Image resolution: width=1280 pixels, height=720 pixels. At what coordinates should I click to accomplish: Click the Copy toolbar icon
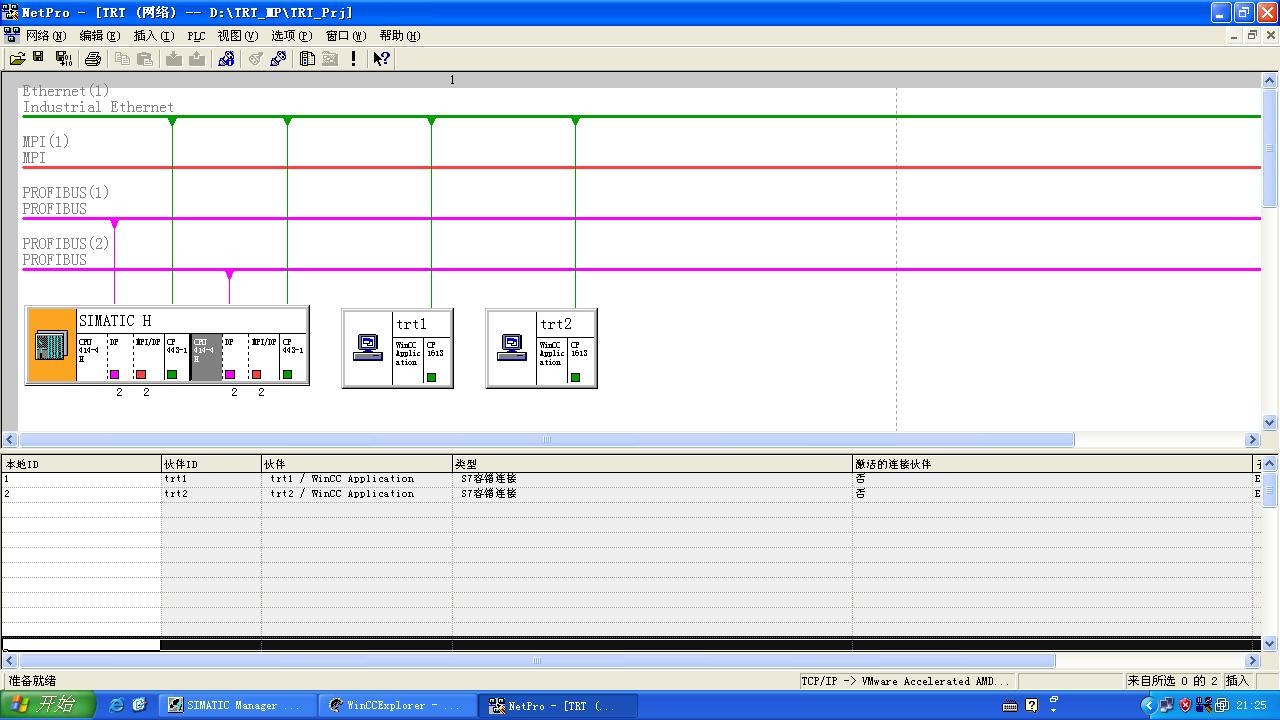[x=122, y=59]
